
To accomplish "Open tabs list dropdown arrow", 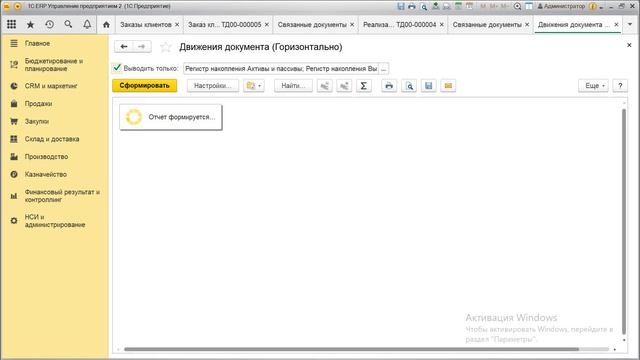I will pyautogui.click(x=630, y=24).
